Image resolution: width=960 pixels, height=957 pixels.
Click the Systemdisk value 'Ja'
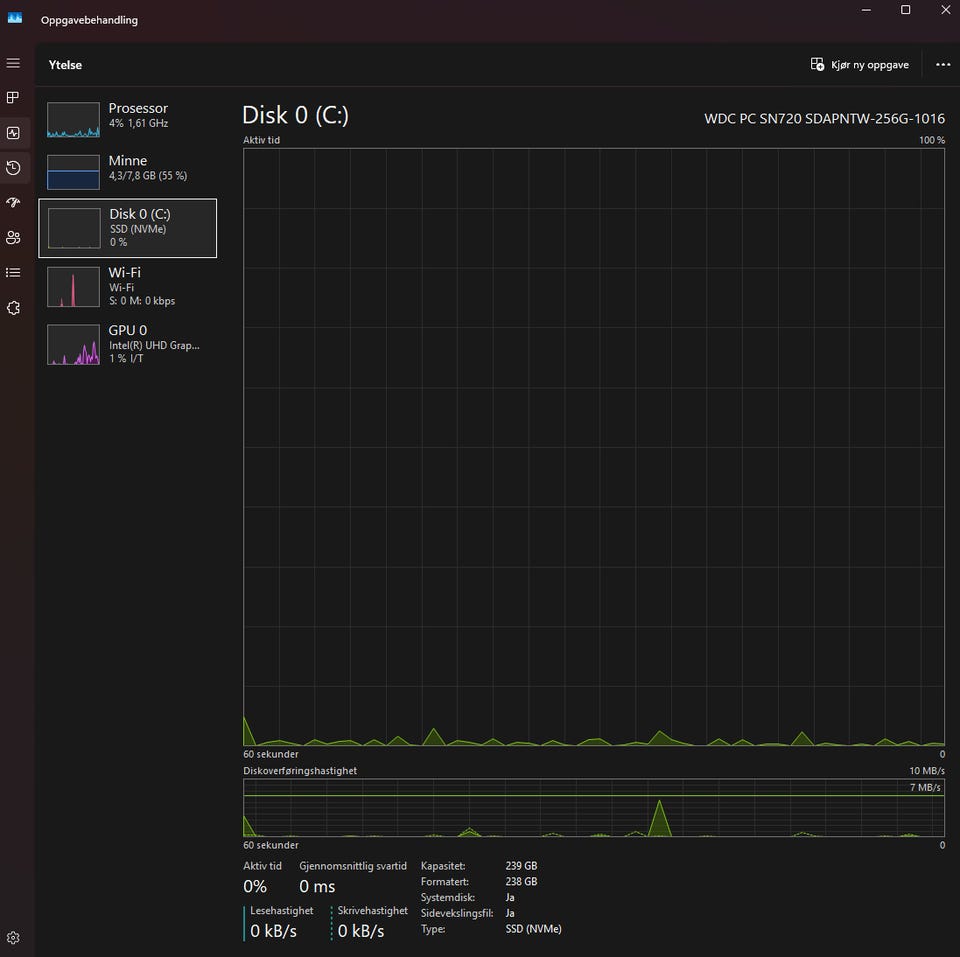click(x=510, y=898)
